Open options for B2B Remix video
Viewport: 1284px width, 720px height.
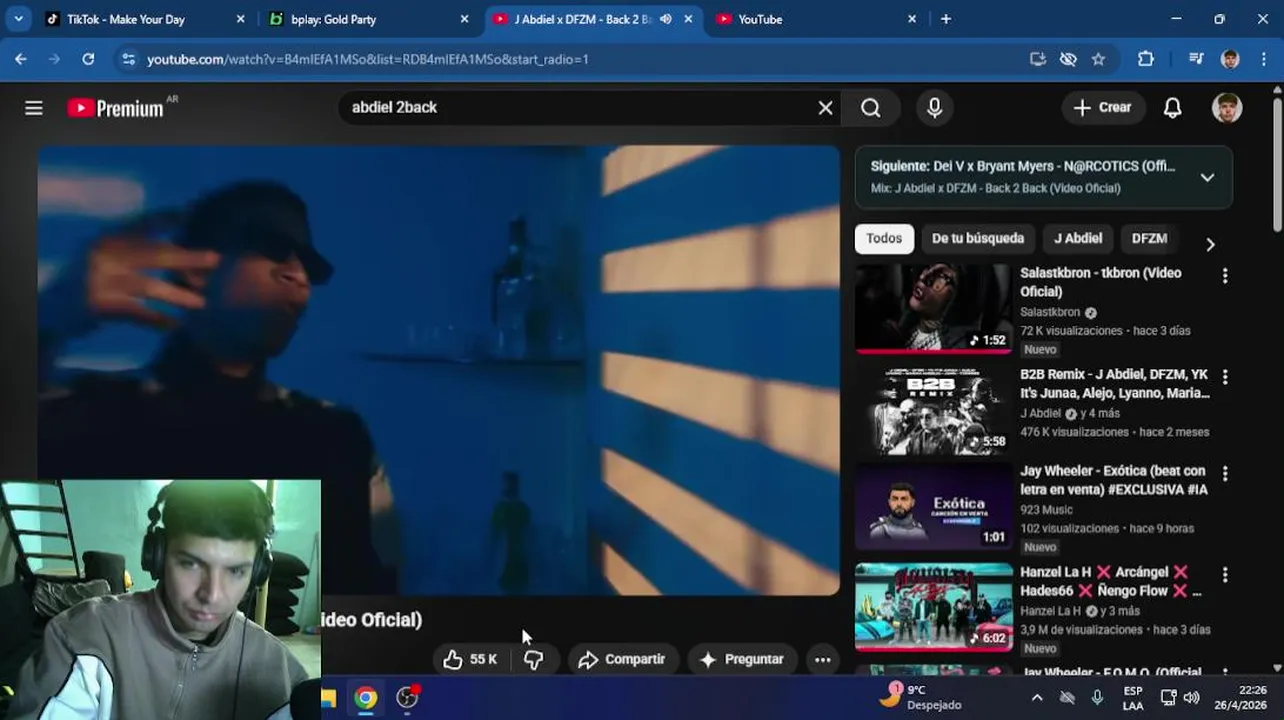click(x=1225, y=377)
